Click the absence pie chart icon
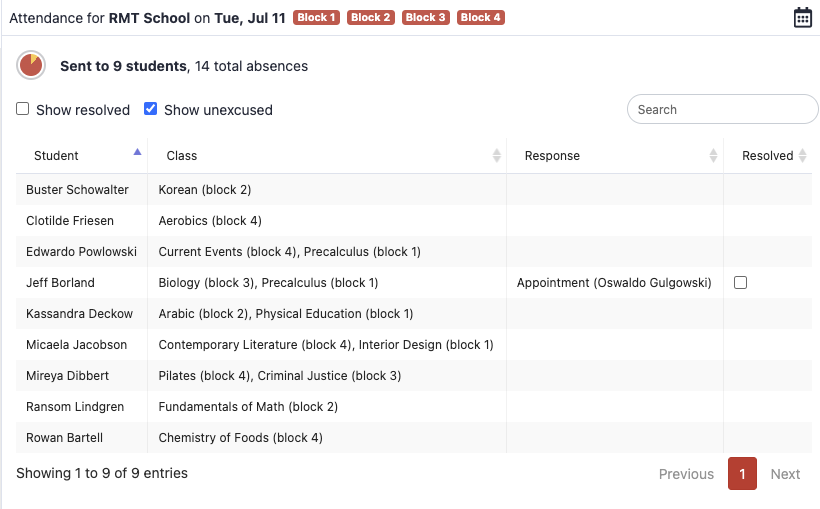The height and width of the screenshot is (509, 820). 31,66
